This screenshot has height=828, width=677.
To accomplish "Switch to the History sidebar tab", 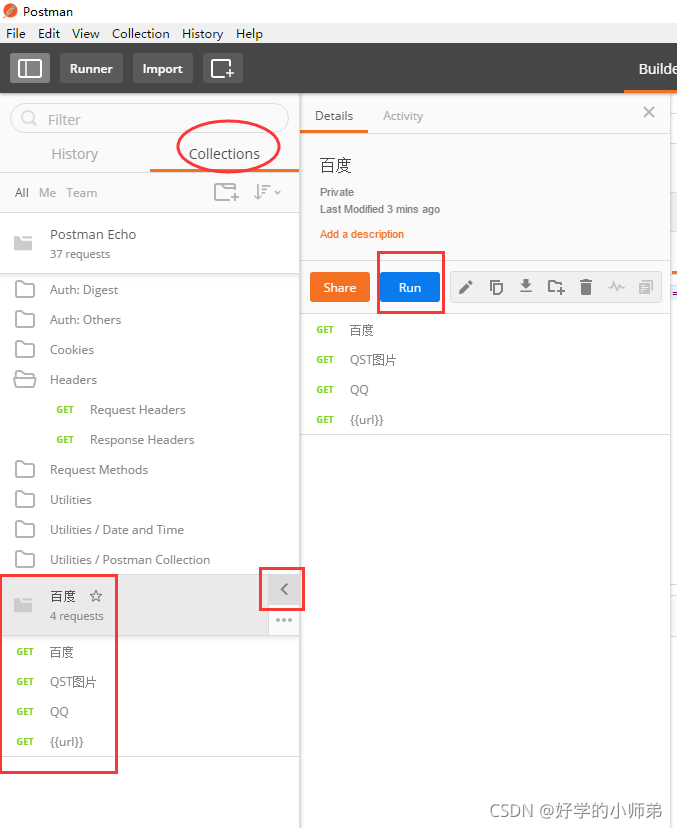I will point(75,154).
